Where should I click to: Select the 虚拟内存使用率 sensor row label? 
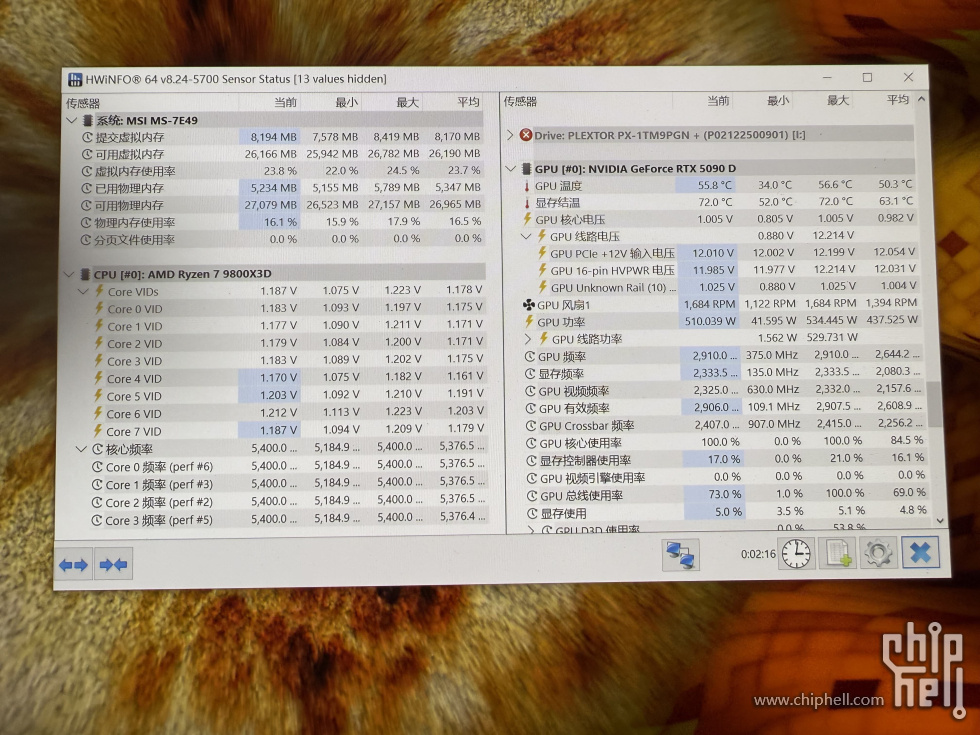pyautogui.click(x=135, y=171)
